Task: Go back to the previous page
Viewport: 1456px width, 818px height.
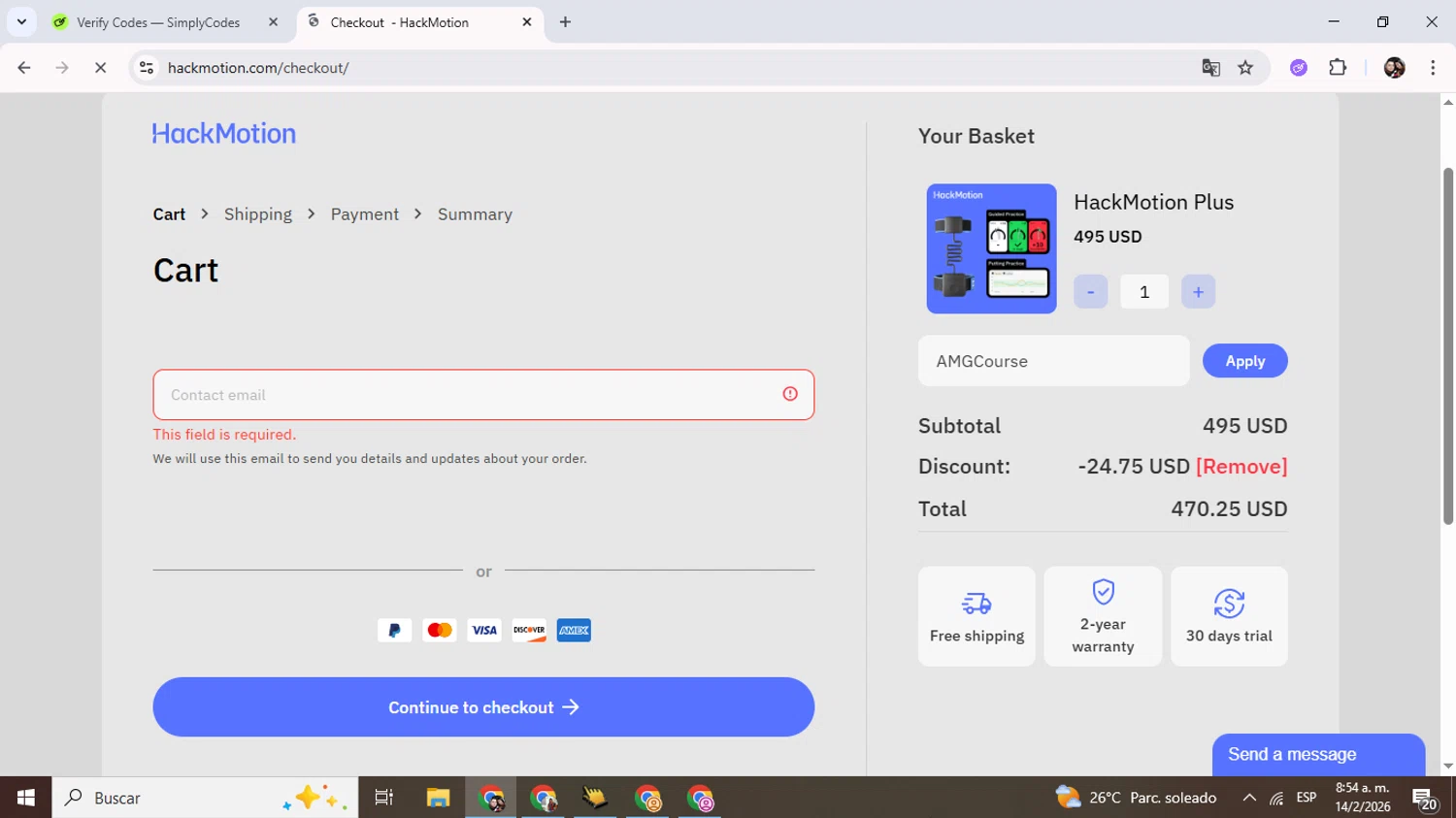Action: [x=24, y=68]
